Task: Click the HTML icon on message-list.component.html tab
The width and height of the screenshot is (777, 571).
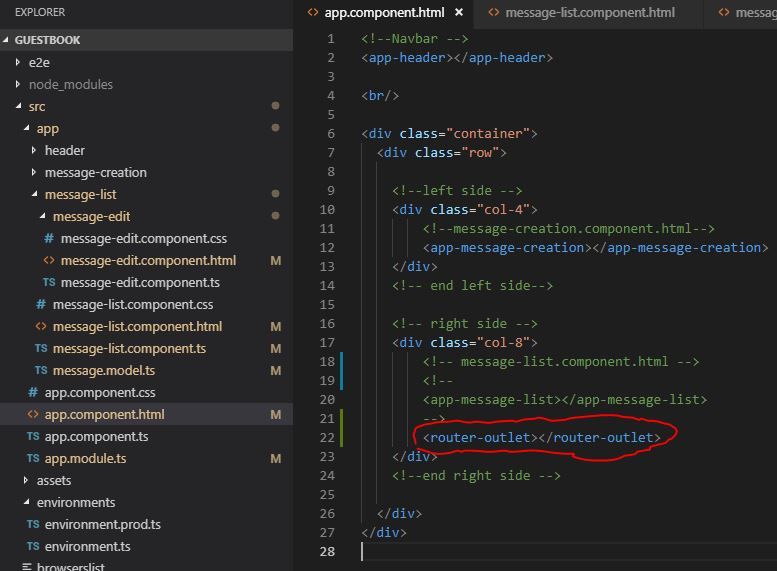Action: pyautogui.click(x=494, y=13)
